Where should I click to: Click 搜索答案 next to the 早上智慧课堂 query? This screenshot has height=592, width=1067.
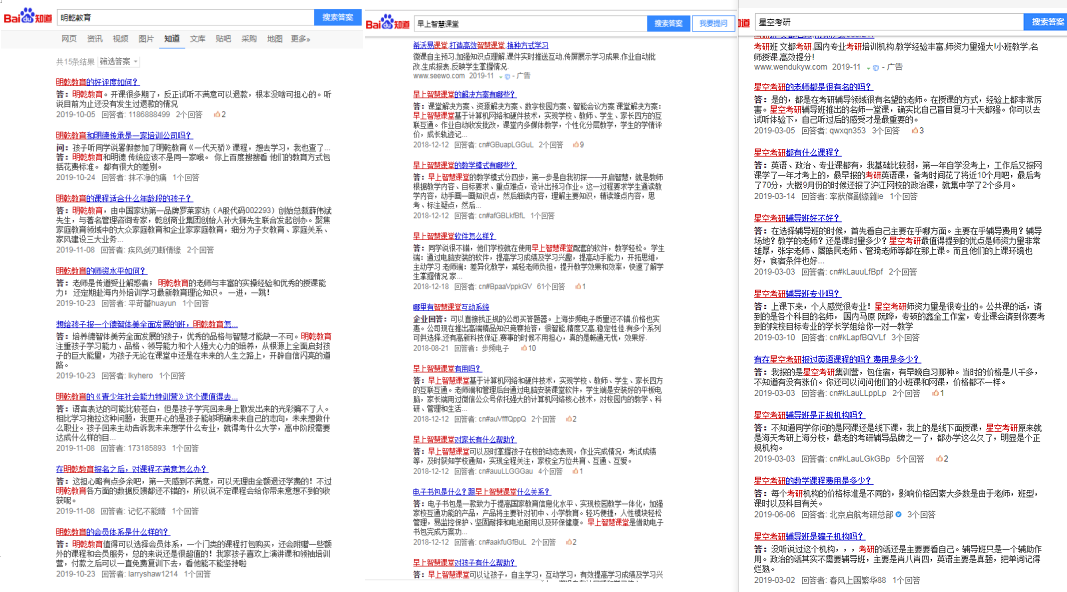668,23
